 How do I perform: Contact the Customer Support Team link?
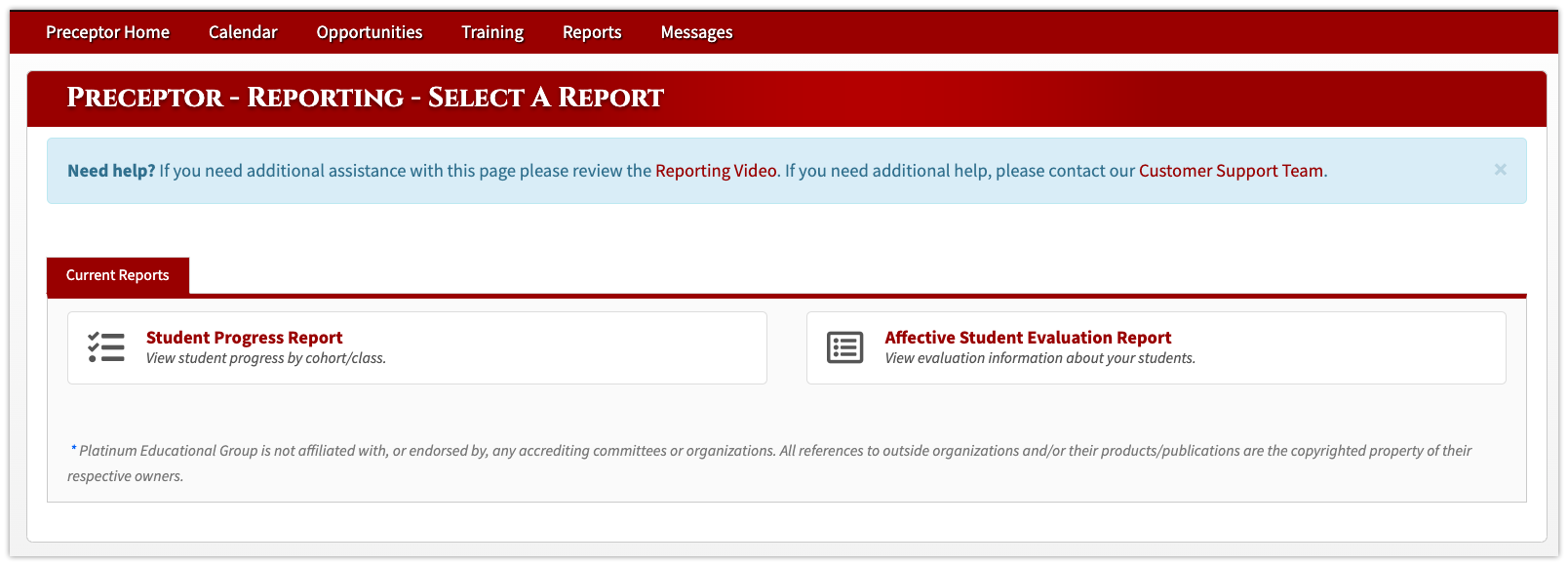(x=1231, y=171)
